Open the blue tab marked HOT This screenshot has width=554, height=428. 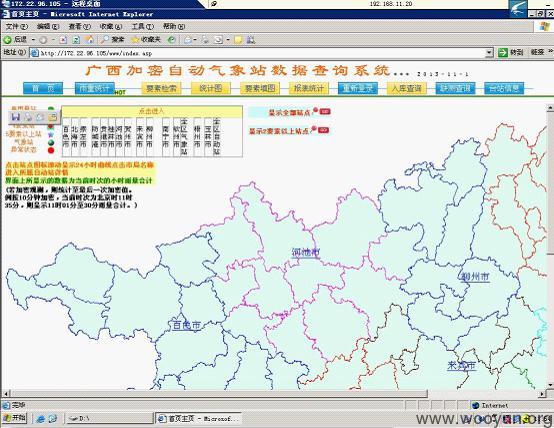point(95,88)
